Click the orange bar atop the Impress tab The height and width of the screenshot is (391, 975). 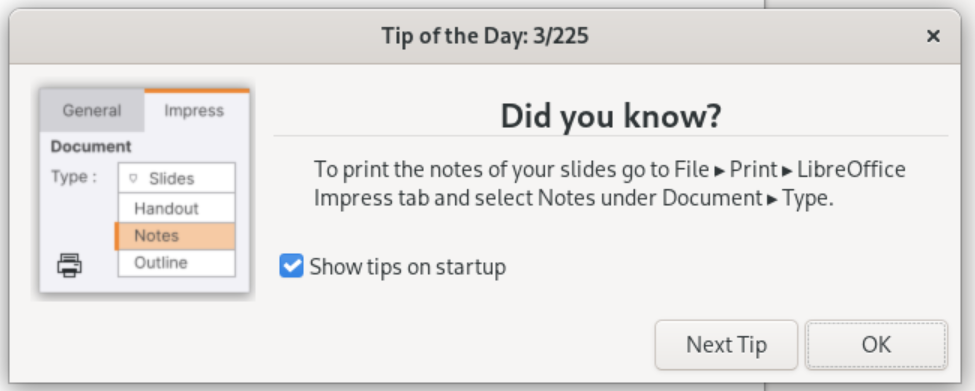[197, 91]
